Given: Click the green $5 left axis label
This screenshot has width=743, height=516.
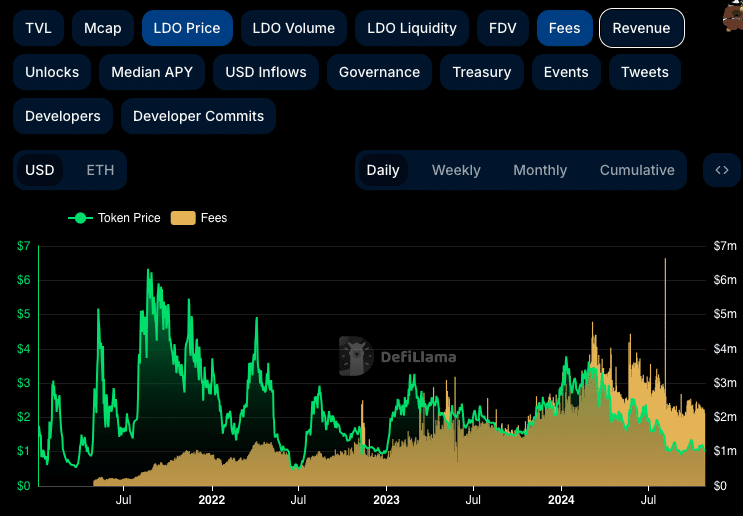Looking at the screenshot, I should 24,314.
